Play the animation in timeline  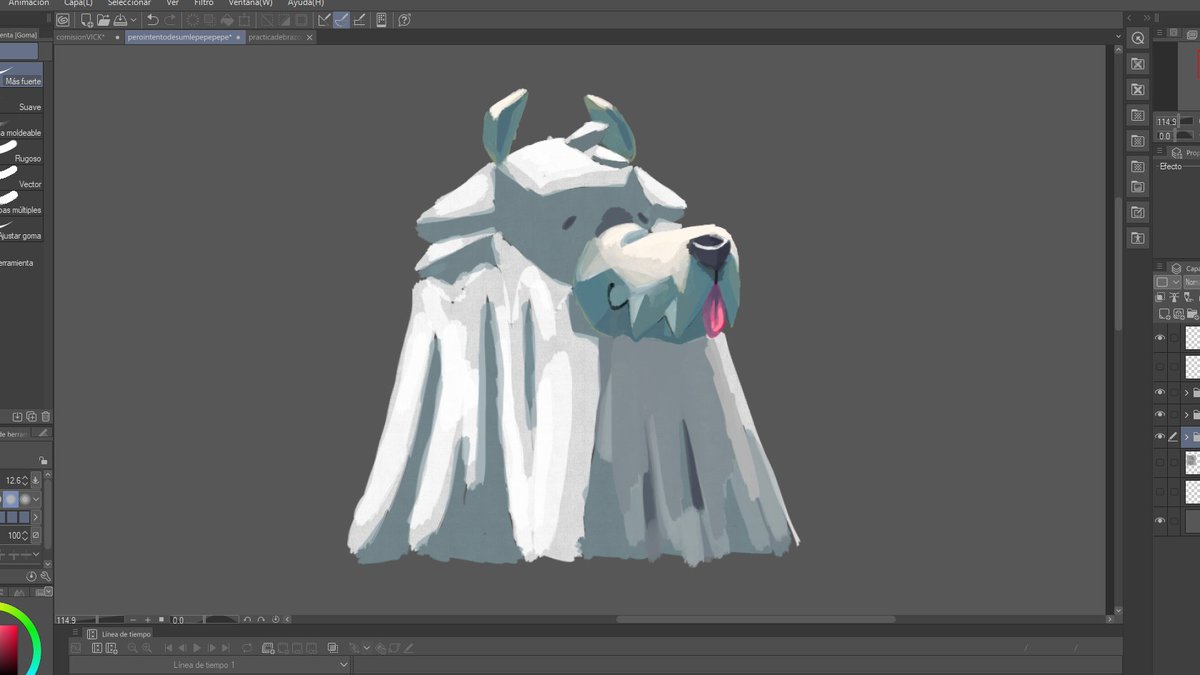197,648
